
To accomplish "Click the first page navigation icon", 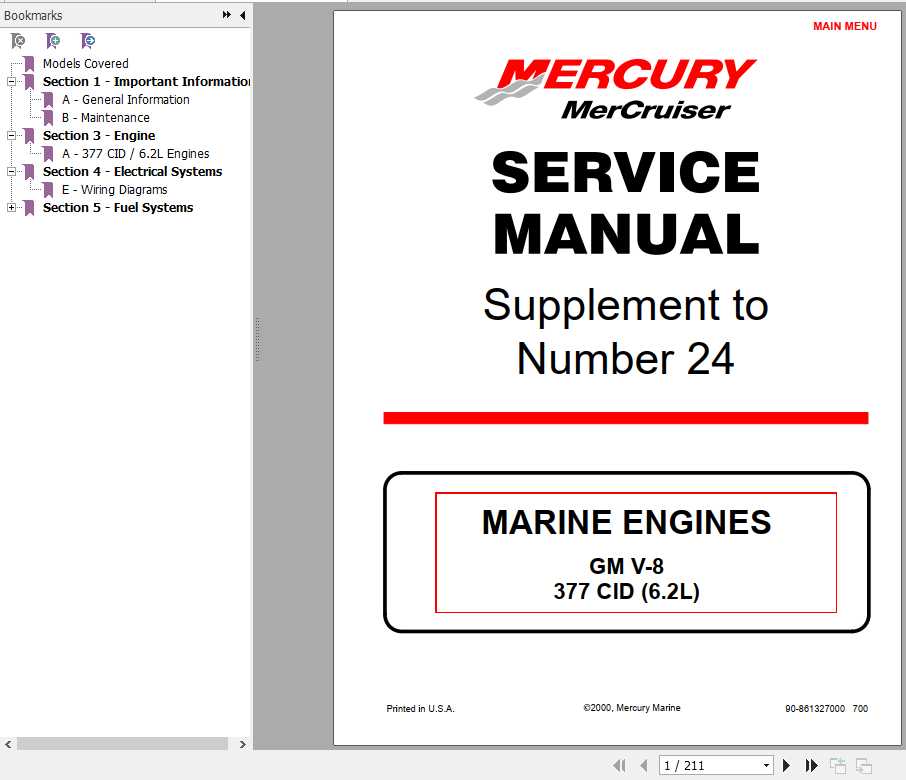I will pyautogui.click(x=620, y=765).
